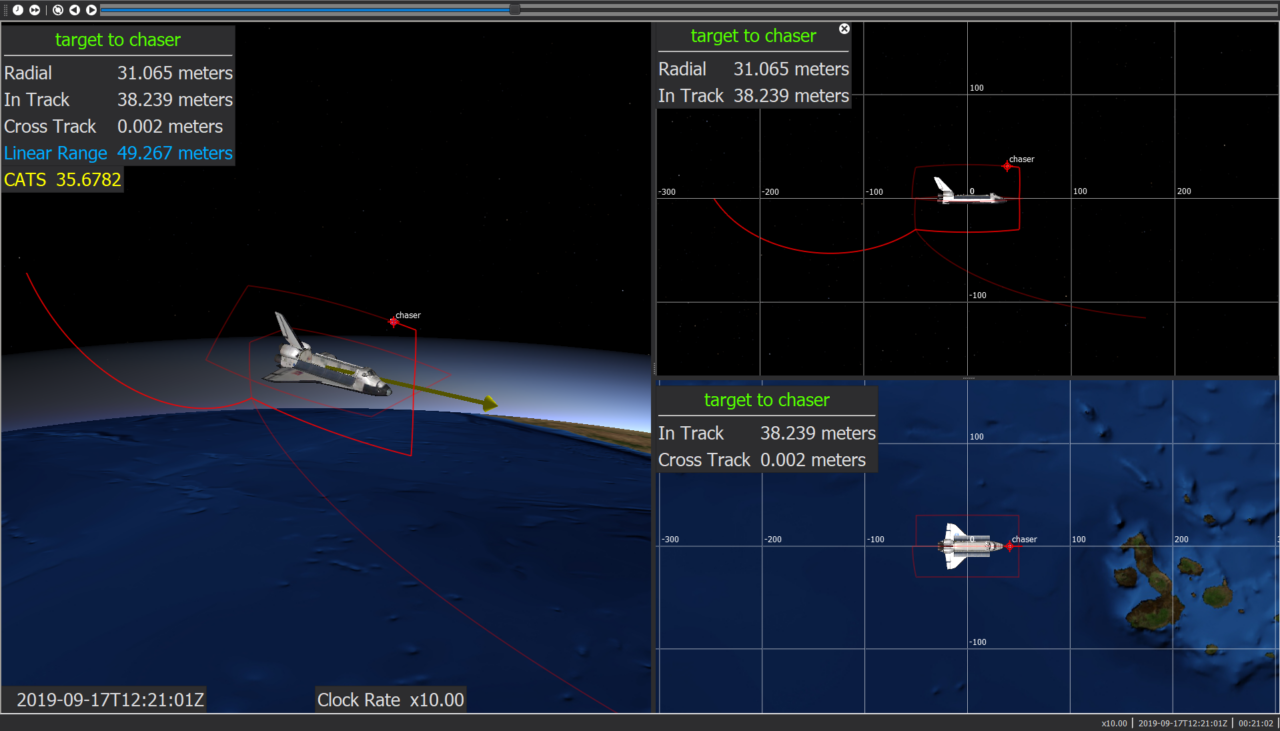Click the bottom panel's target to chaser header
This screenshot has height=731, width=1280.
(x=766, y=400)
